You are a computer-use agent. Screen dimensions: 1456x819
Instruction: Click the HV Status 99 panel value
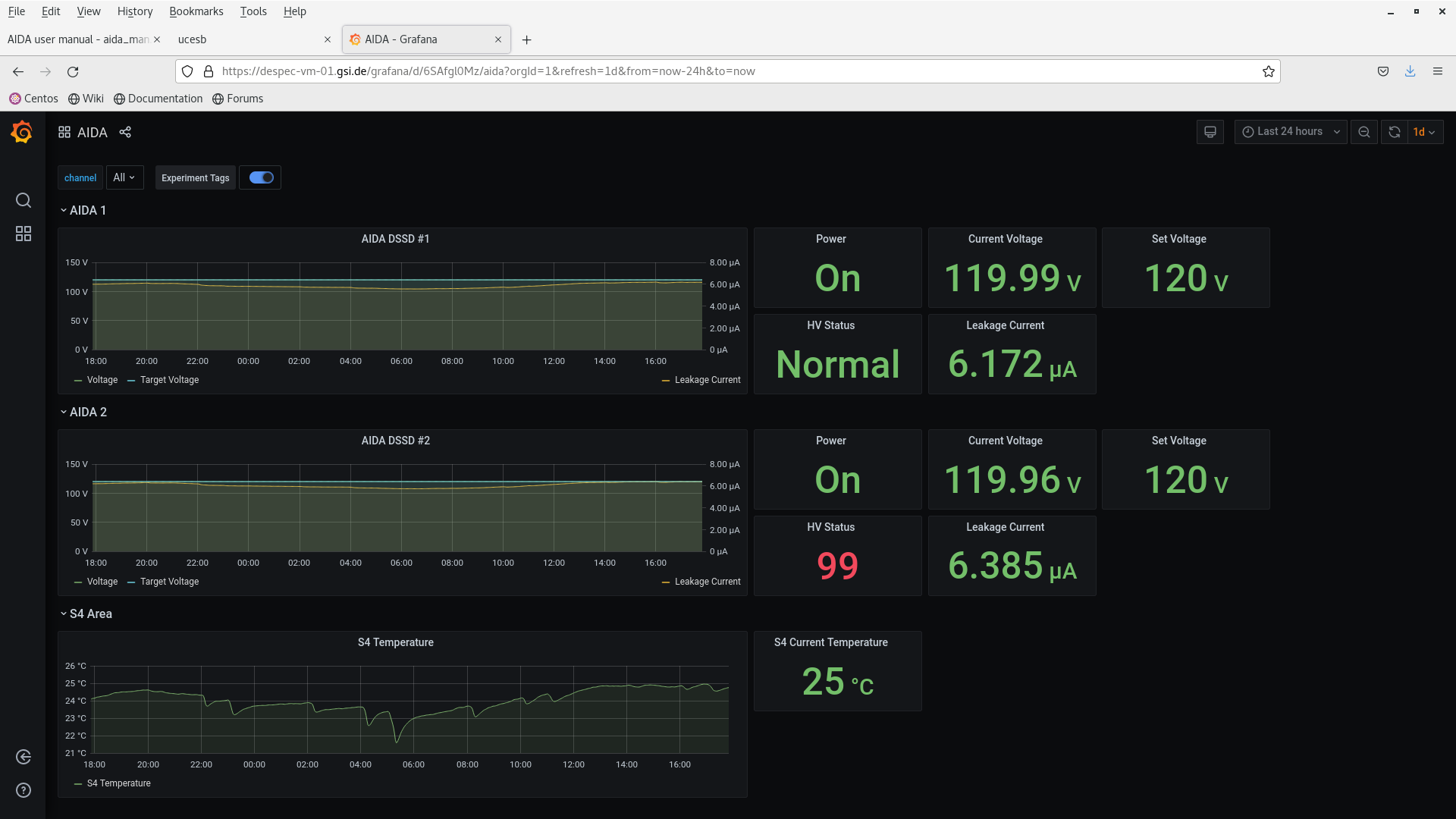click(838, 566)
